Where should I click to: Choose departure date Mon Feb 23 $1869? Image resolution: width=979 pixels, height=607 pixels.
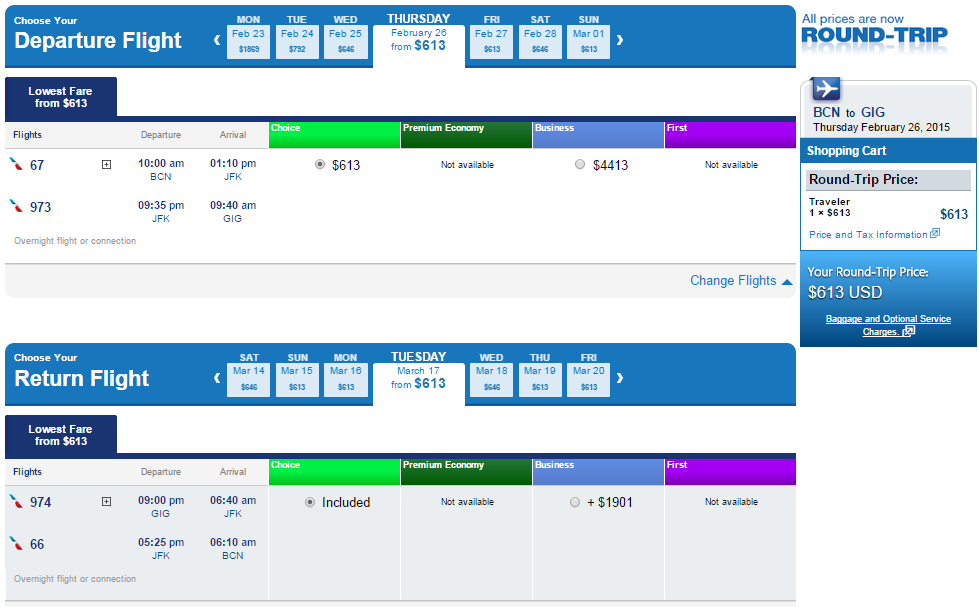(248, 42)
